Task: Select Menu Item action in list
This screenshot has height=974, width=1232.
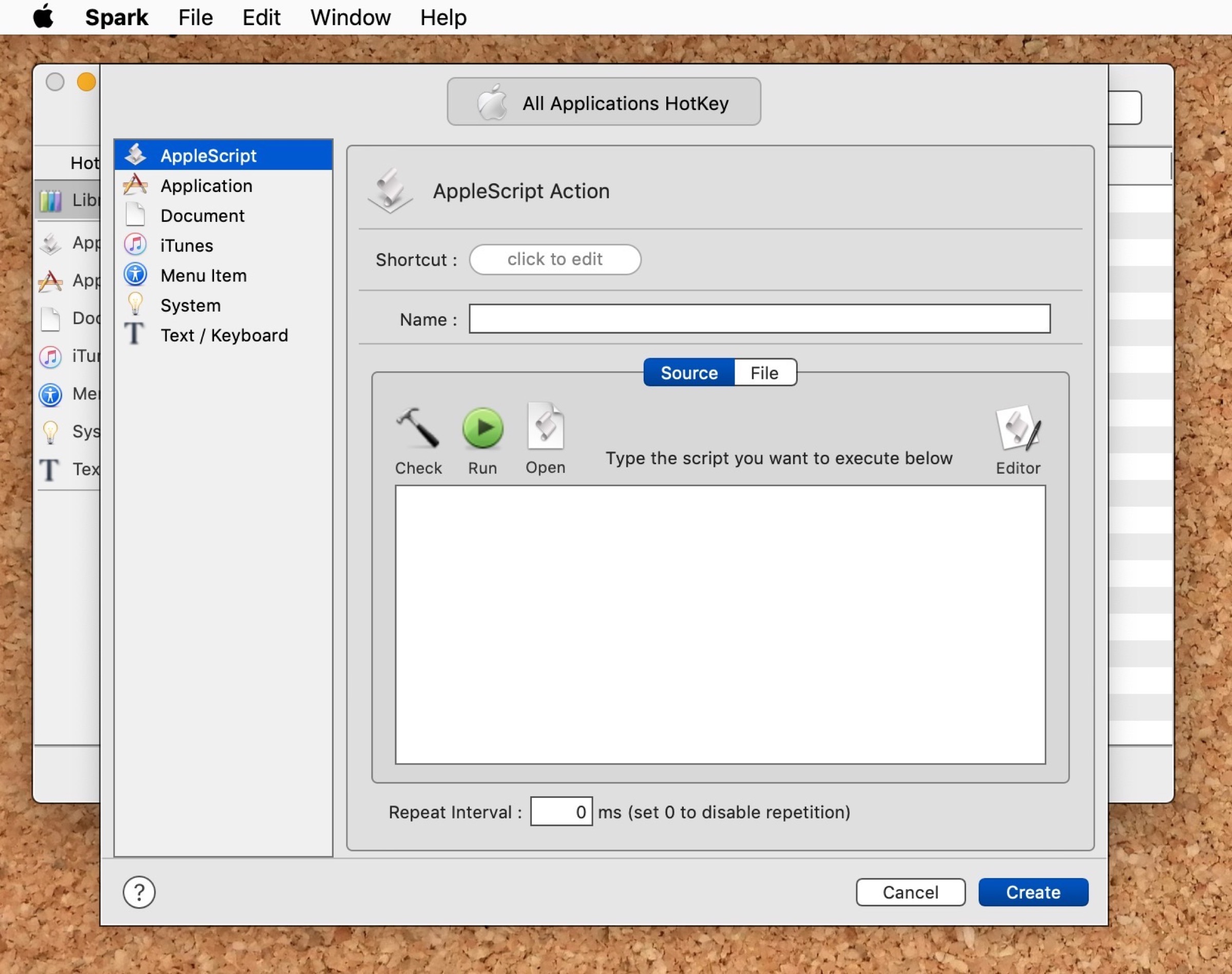Action: tap(203, 275)
